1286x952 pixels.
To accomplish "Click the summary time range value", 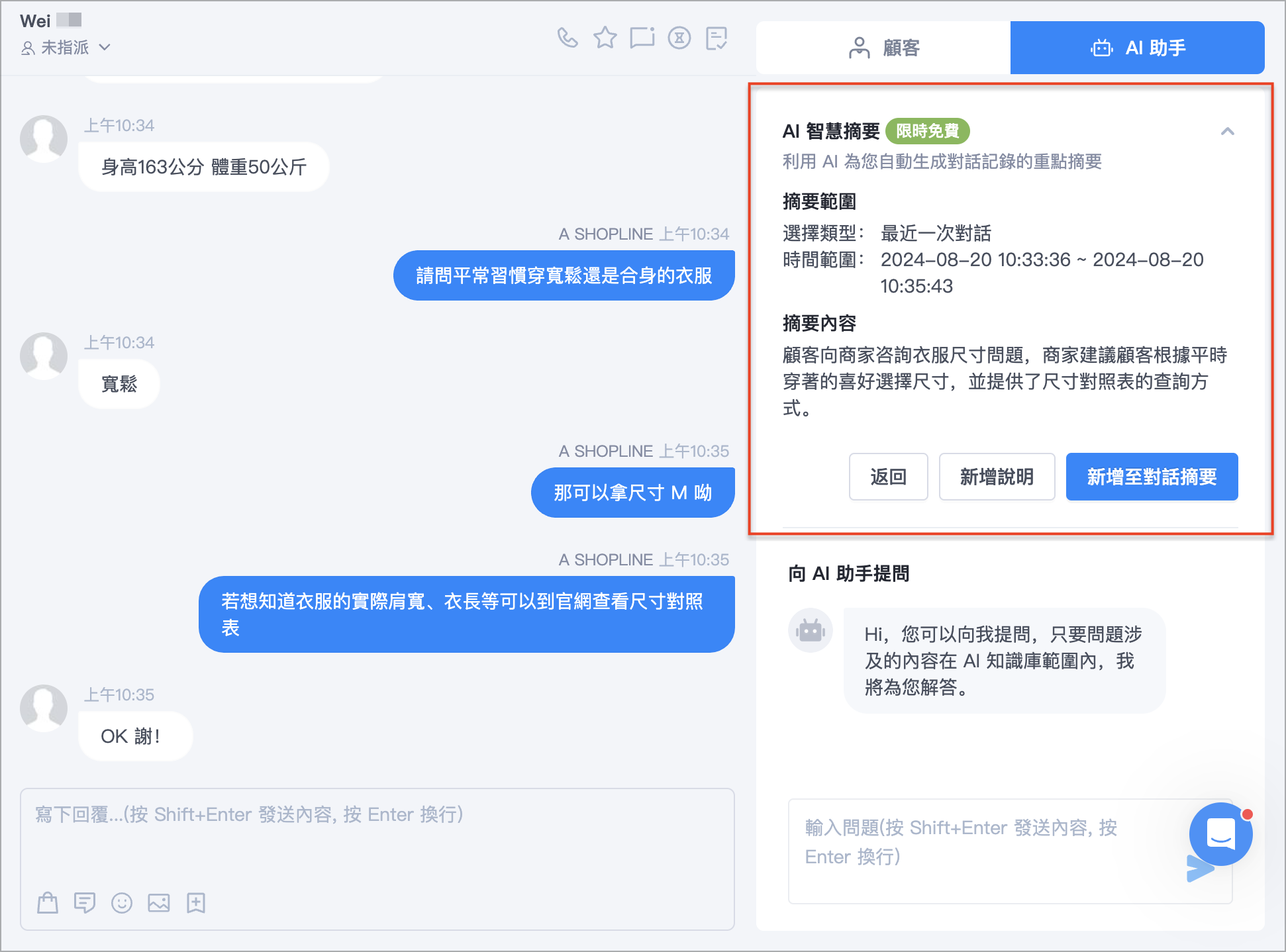I will tap(1042, 273).
